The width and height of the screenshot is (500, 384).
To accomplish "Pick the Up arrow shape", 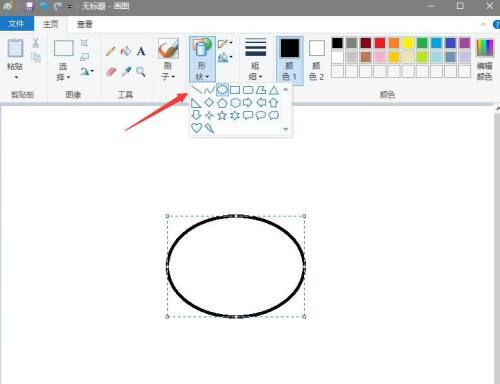I will (x=274, y=103).
